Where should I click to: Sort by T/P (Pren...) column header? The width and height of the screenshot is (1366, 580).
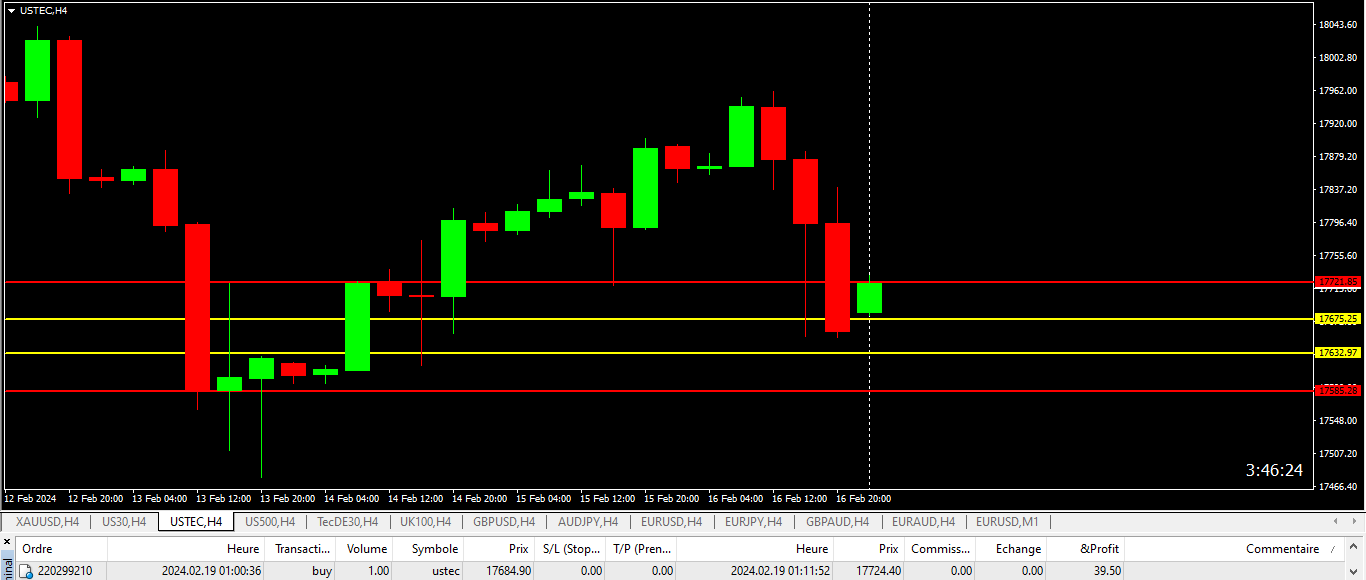tap(643, 549)
